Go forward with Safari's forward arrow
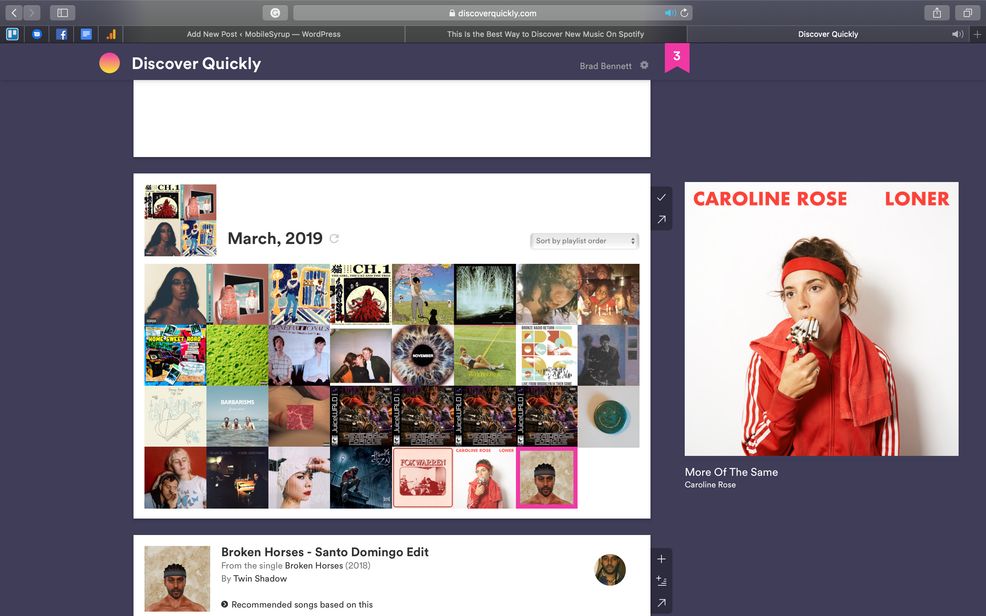986x616 pixels. 31,13
